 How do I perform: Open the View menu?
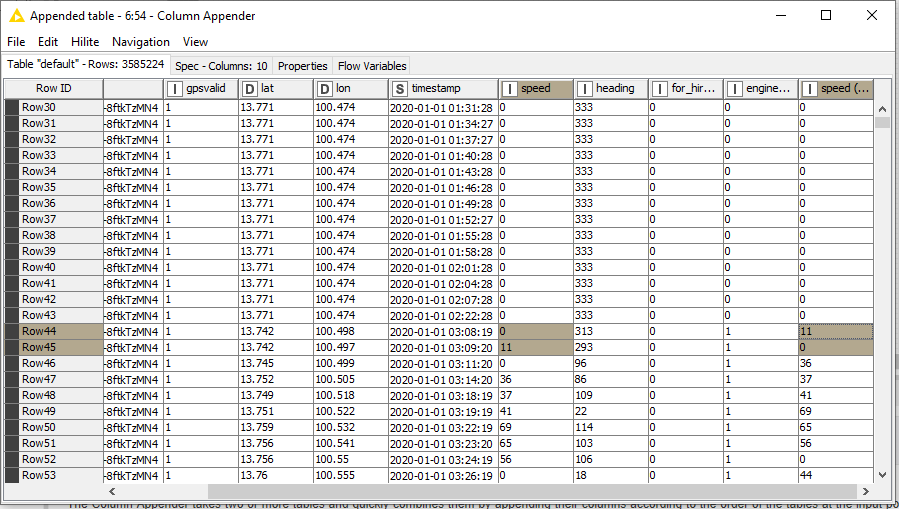coord(195,42)
